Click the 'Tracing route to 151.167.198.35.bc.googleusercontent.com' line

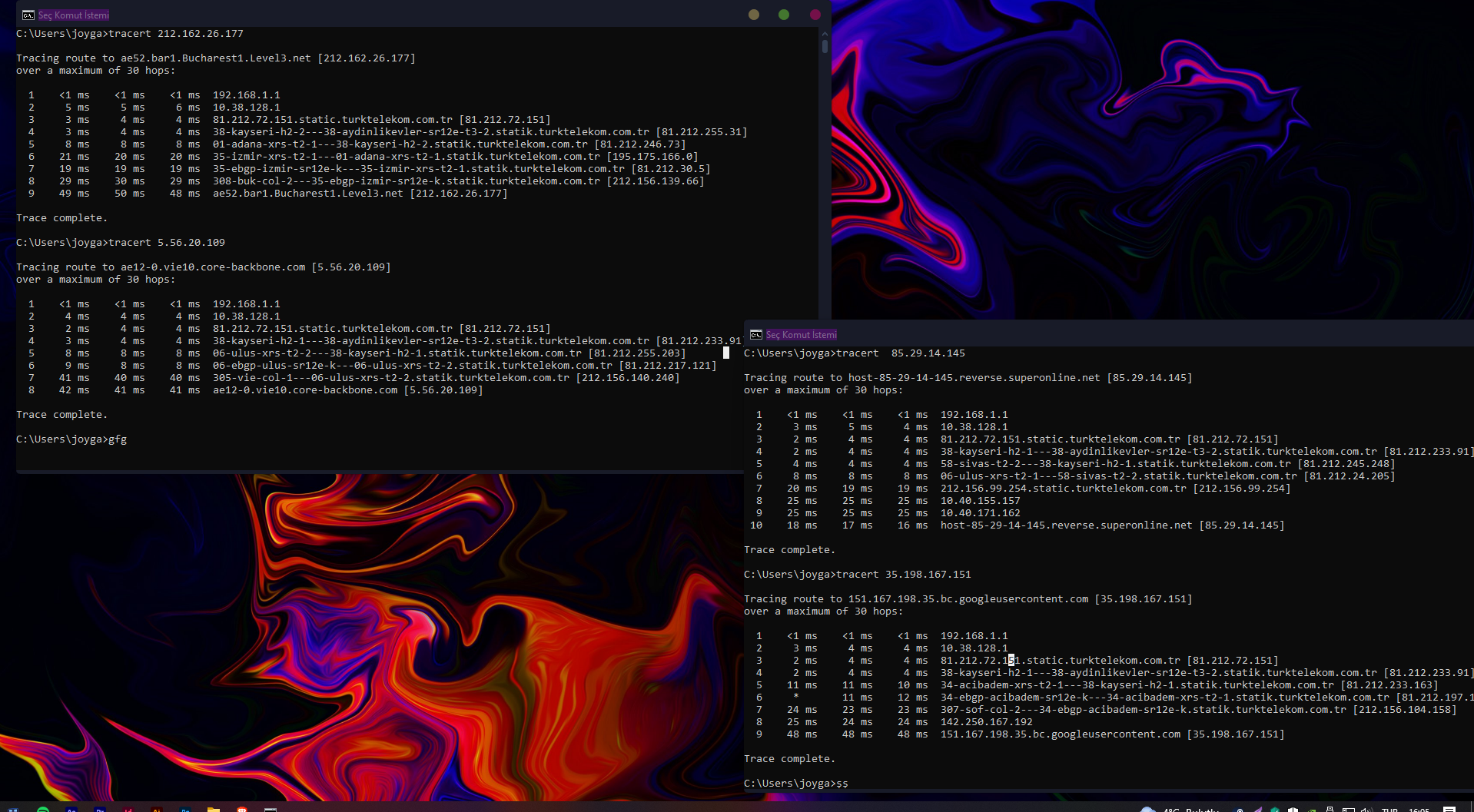(968, 599)
